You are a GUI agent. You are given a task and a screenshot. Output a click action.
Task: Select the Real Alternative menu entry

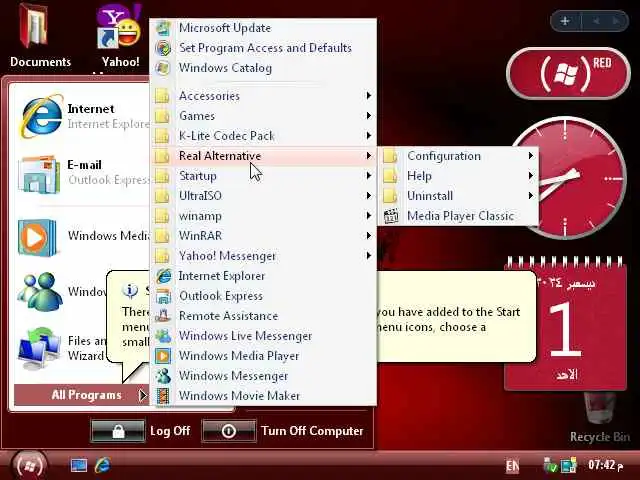(x=263, y=156)
